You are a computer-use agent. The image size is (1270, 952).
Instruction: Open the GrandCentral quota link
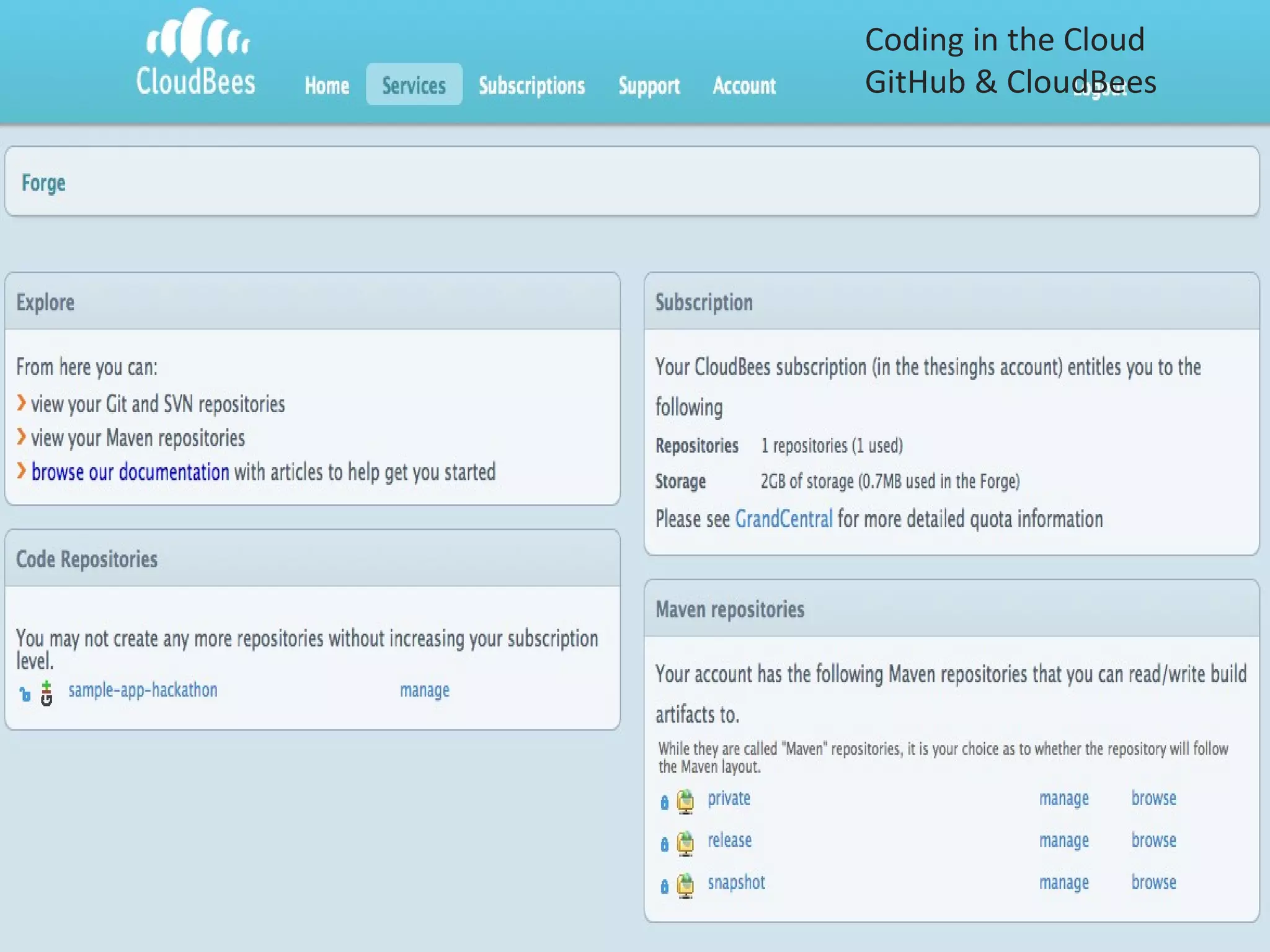[784, 519]
